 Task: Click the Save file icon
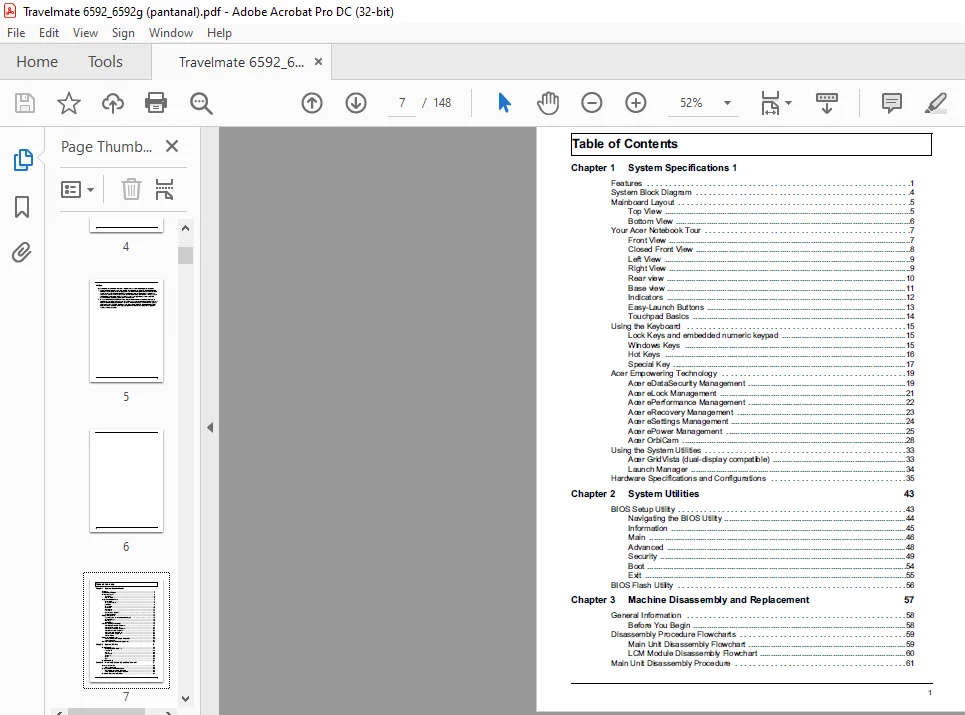coord(25,103)
